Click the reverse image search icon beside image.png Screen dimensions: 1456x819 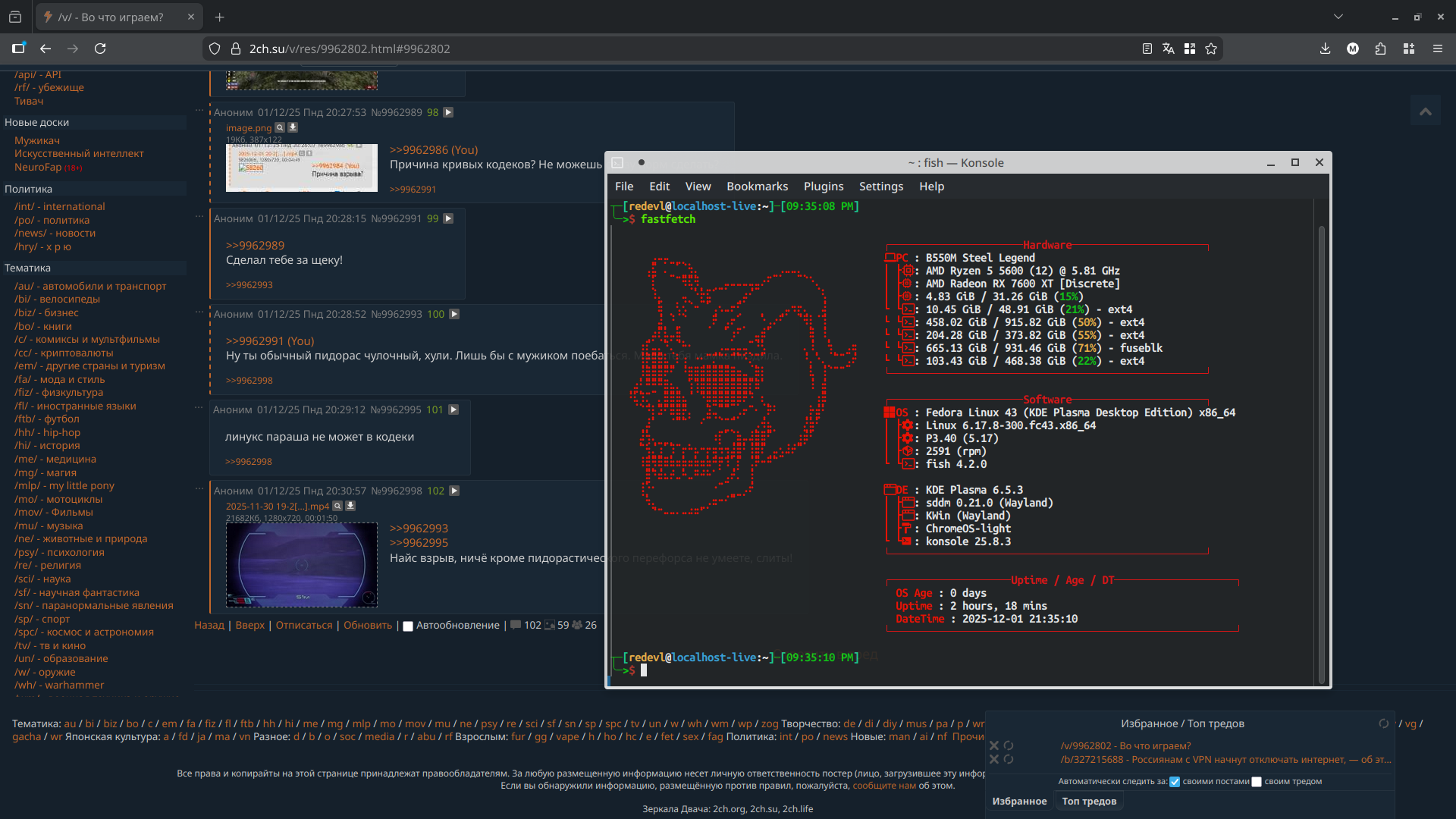pyautogui.click(x=280, y=127)
